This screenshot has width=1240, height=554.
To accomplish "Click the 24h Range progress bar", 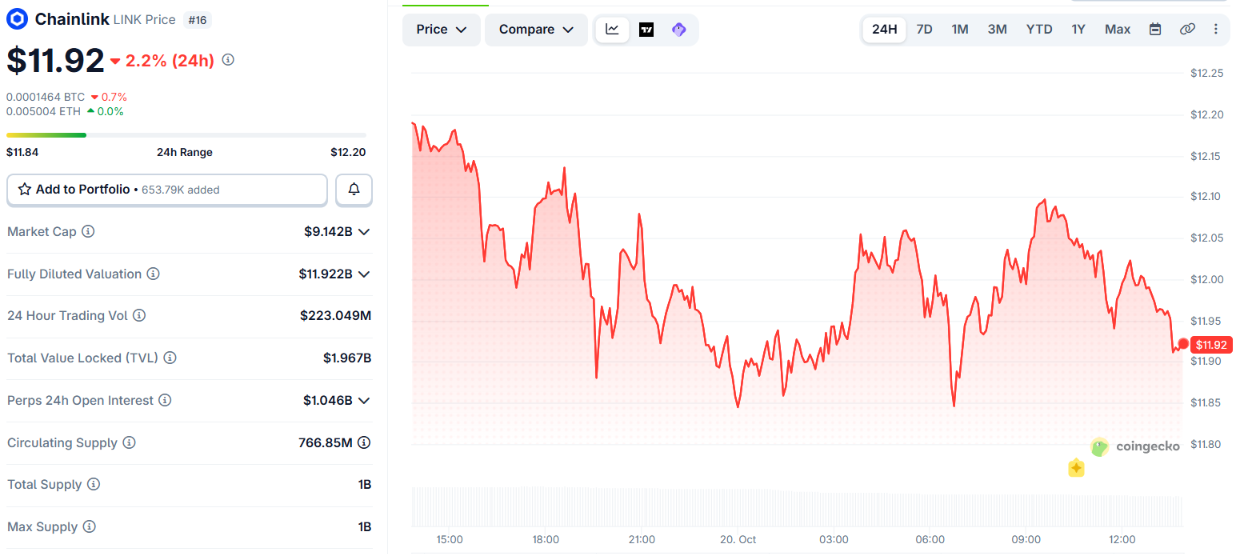I will coord(186,135).
